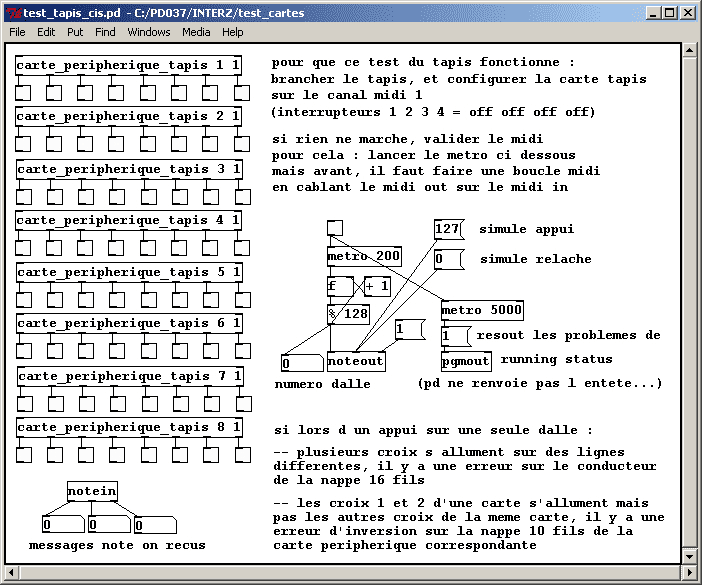Screen dimensions: 702x585
Task: Click the notein object box
Action: pyautogui.click(x=92, y=491)
